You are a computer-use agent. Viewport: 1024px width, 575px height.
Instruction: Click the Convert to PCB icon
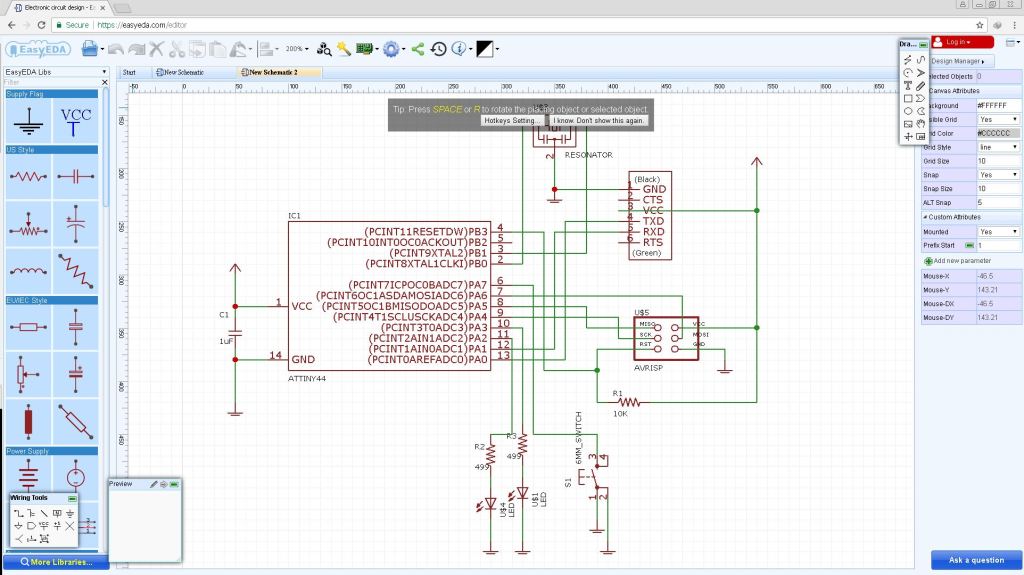click(x=364, y=48)
